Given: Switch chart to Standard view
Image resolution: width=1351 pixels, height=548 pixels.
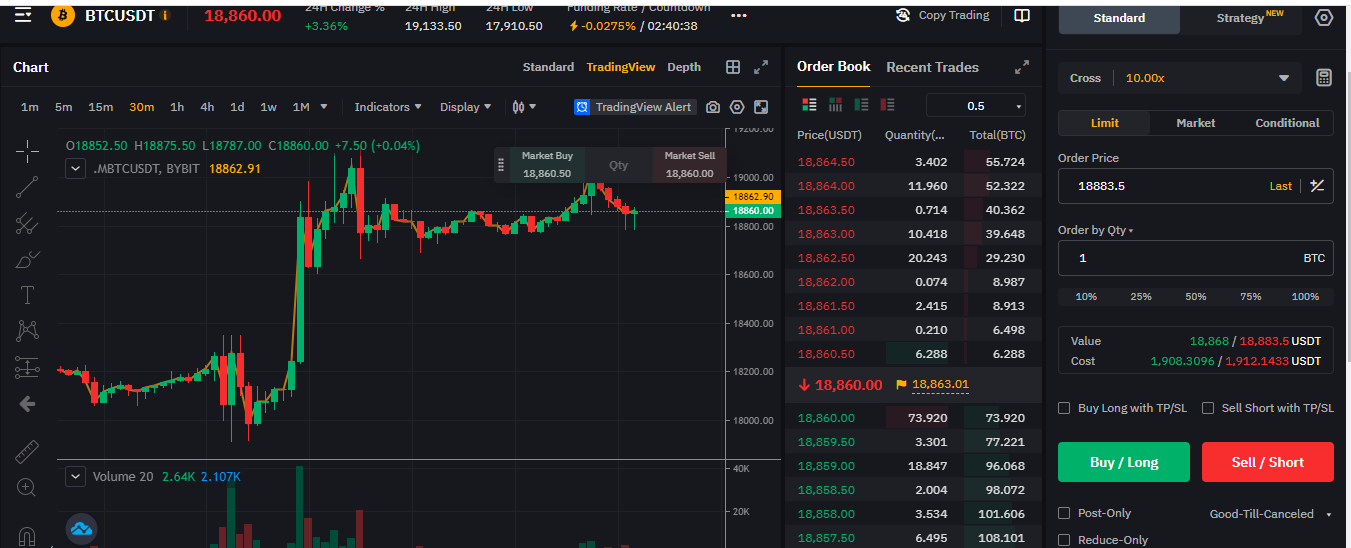Looking at the screenshot, I should coord(548,67).
